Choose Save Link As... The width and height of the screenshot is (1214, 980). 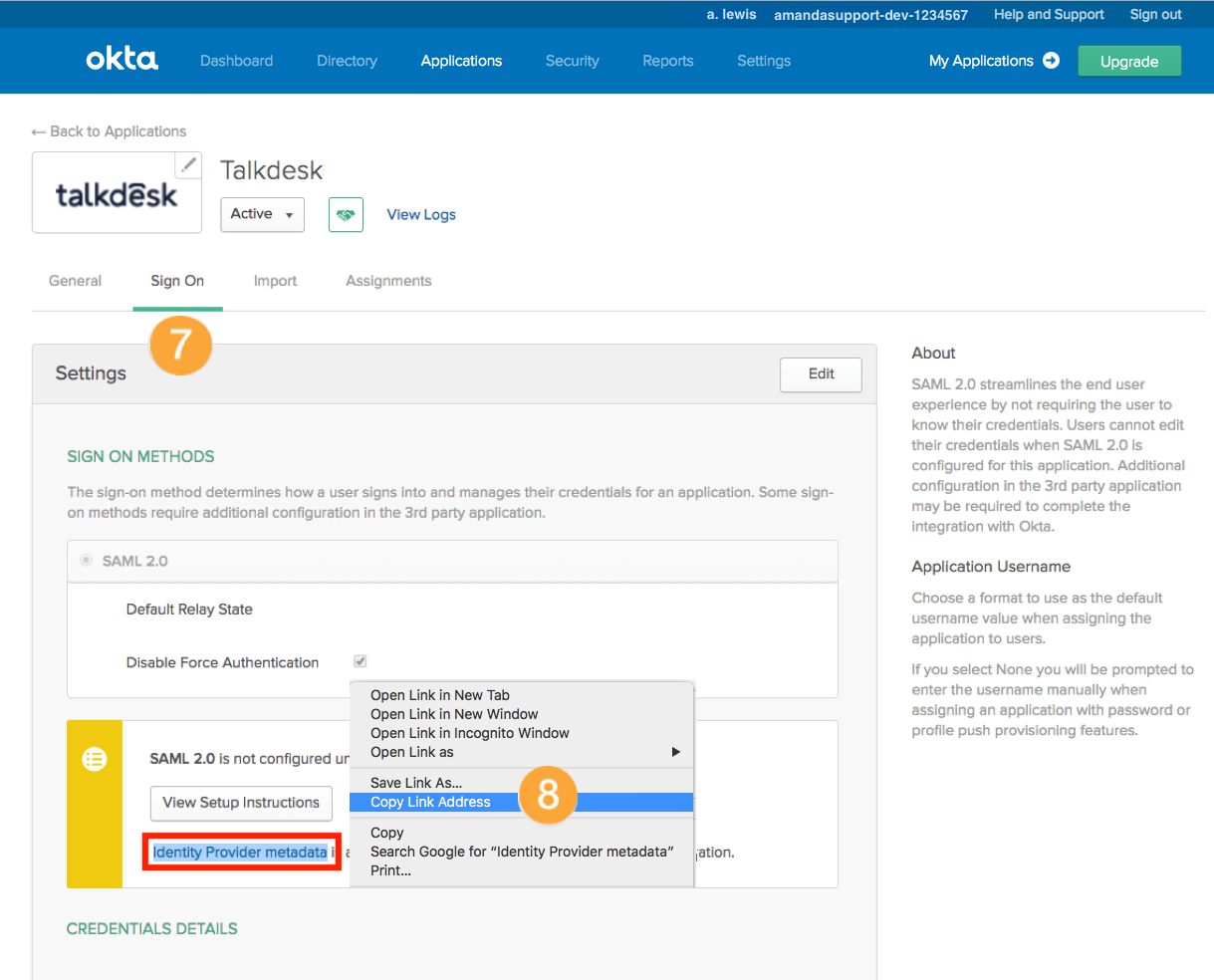522,783
